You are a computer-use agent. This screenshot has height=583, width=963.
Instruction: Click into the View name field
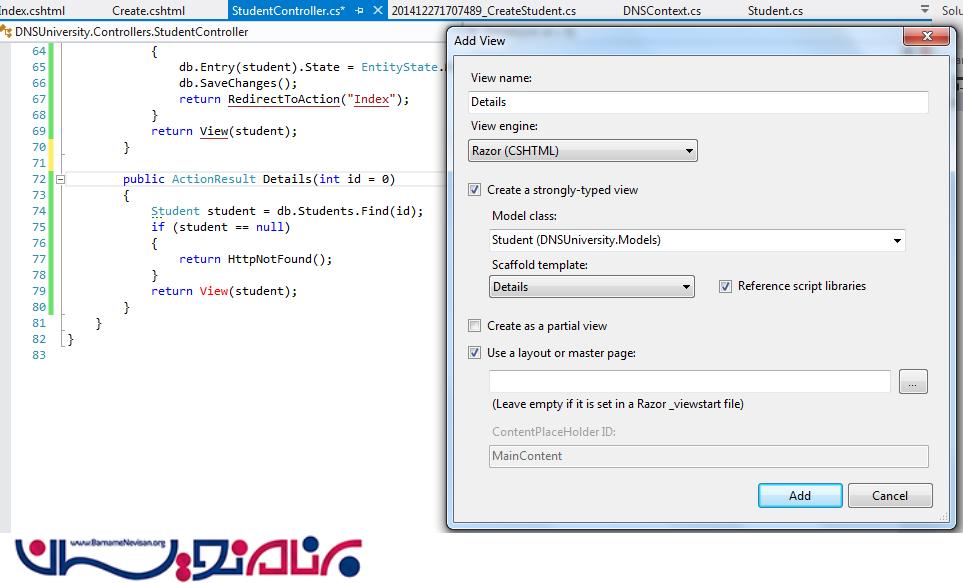698,102
